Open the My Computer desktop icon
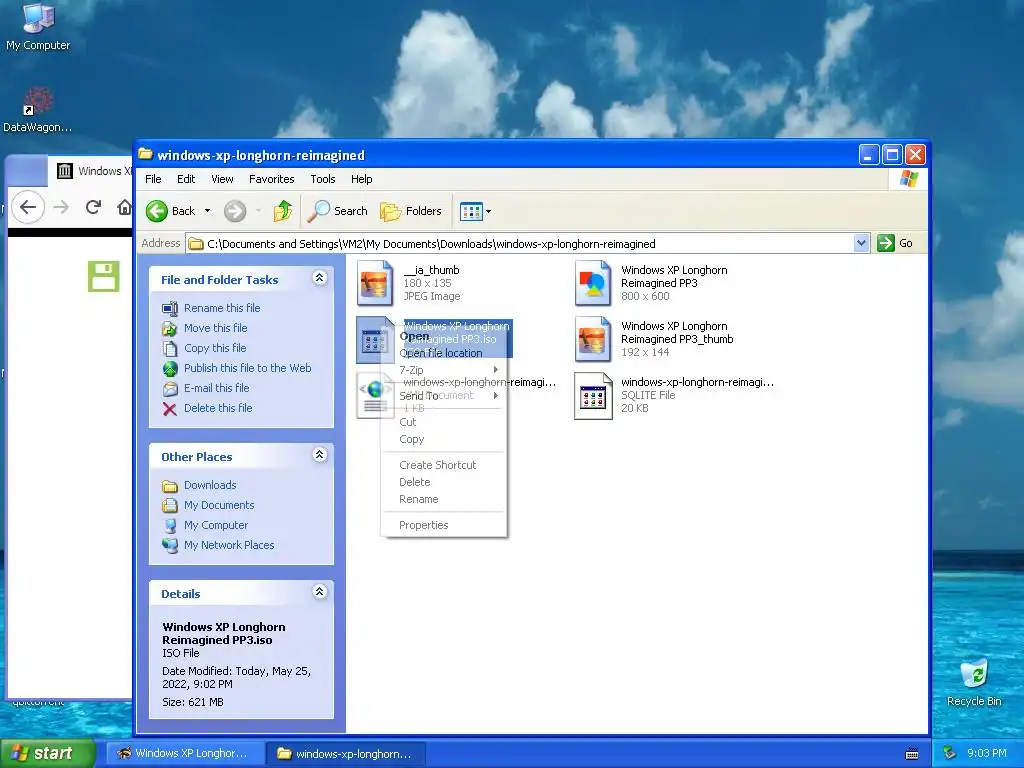Image resolution: width=1024 pixels, height=768 pixels. pyautogui.click(x=38, y=26)
